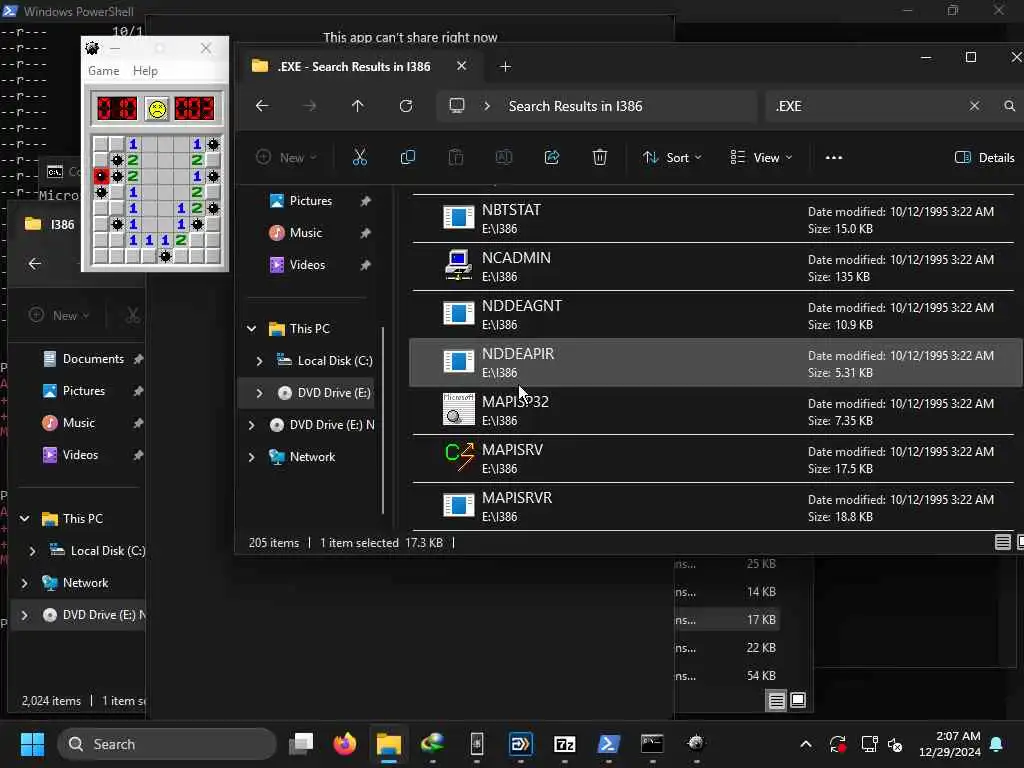
Task: Refresh the search results
Action: coord(406,106)
